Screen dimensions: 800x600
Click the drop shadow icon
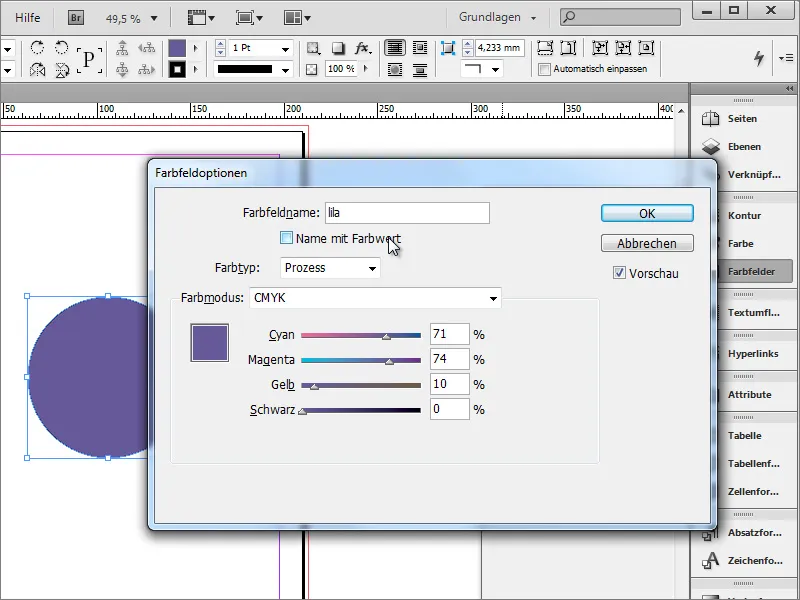tap(337, 47)
